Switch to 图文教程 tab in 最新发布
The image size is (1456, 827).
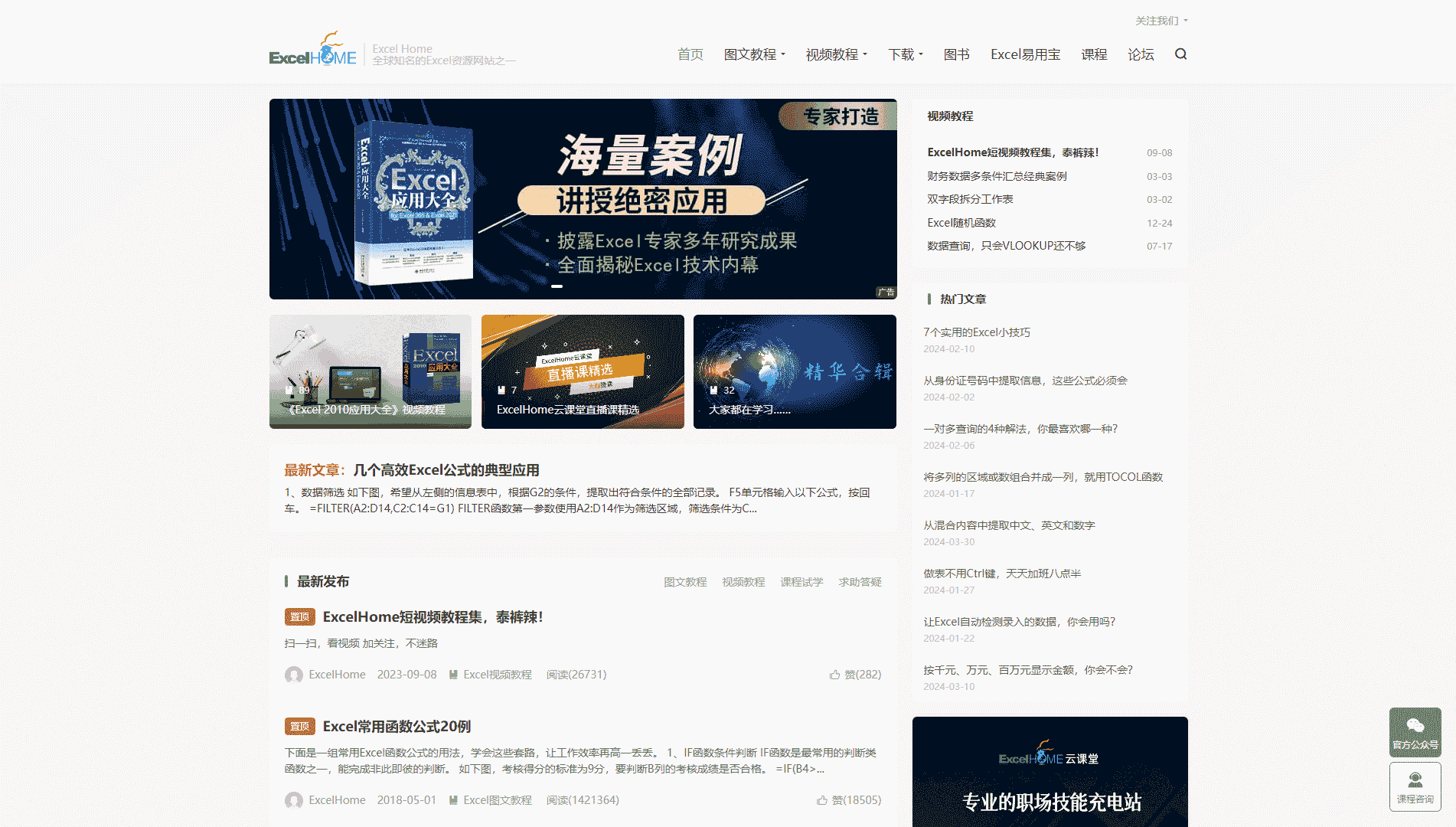point(685,582)
